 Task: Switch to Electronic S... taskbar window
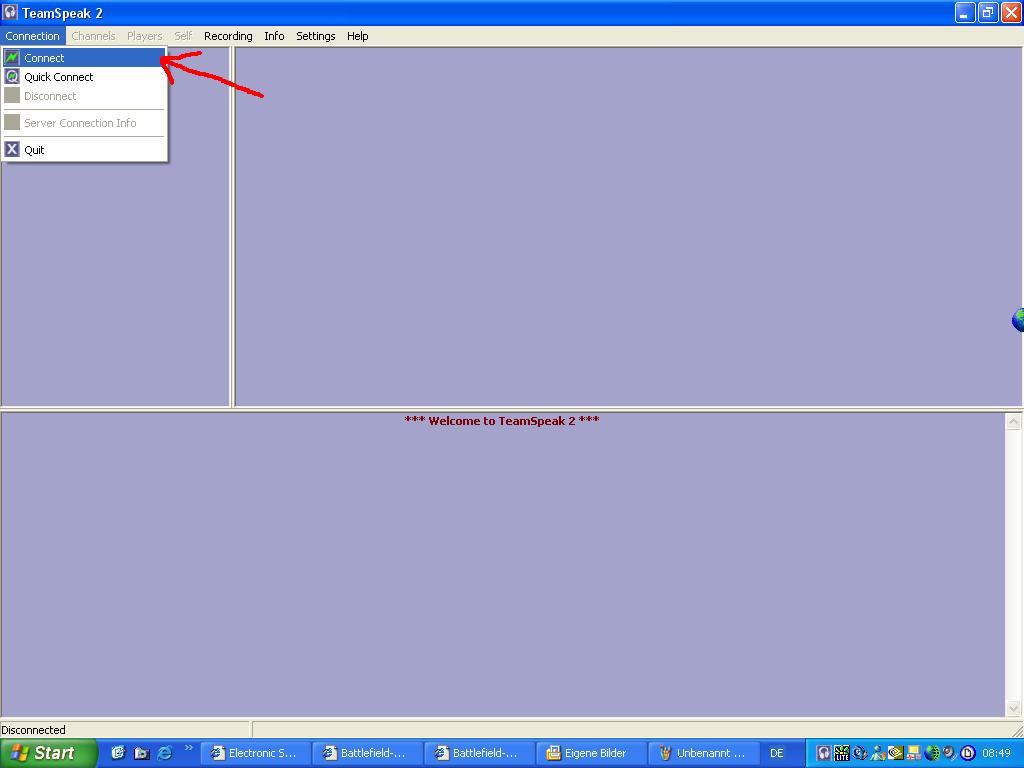[x=255, y=753]
